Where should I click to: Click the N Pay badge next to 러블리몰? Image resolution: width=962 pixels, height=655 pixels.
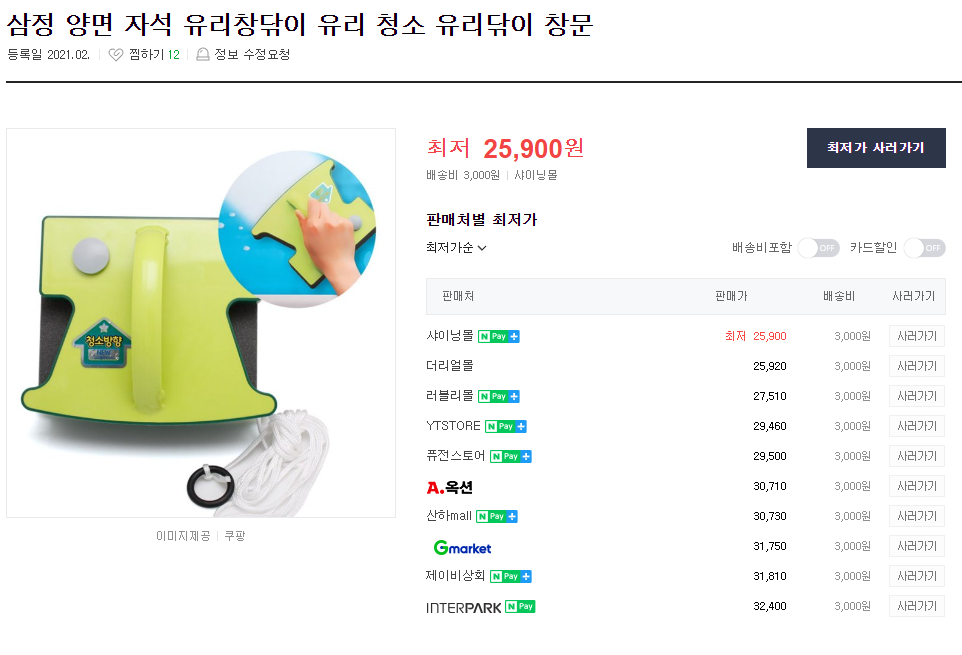click(499, 396)
